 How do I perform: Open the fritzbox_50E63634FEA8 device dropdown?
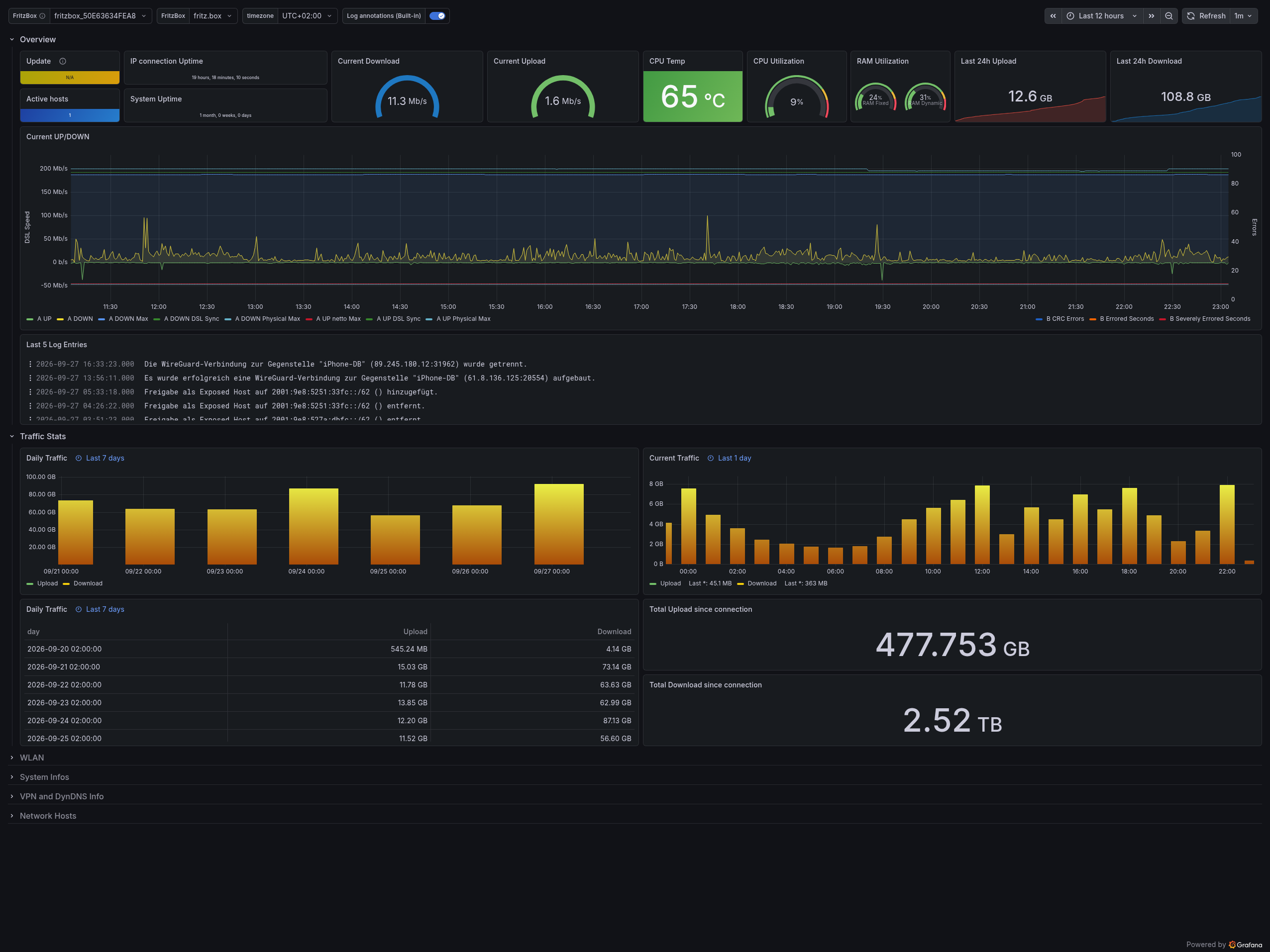(x=101, y=16)
